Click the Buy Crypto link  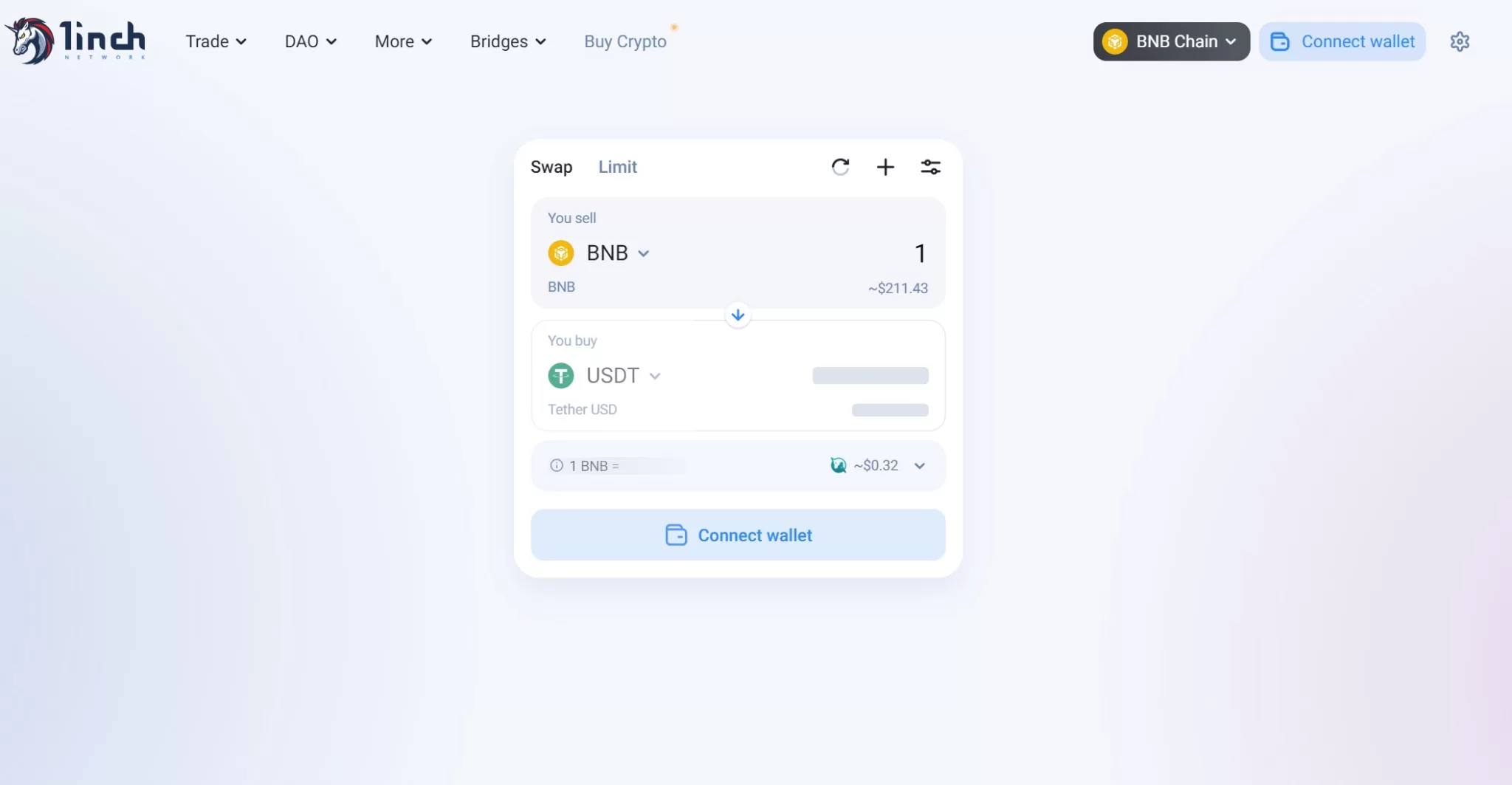625,41
